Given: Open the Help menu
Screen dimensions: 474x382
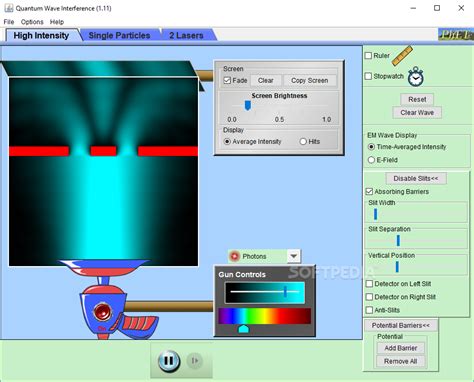Looking at the screenshot, I should click(x=57, y=22).
